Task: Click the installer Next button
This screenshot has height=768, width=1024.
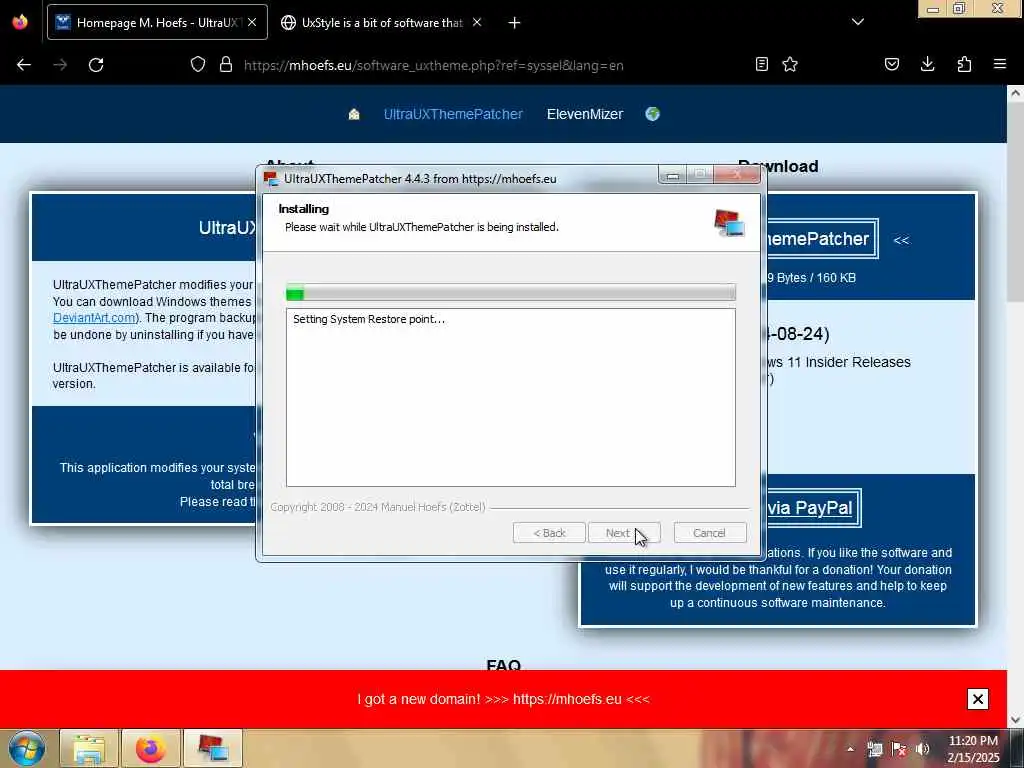Action: (624, 533)
